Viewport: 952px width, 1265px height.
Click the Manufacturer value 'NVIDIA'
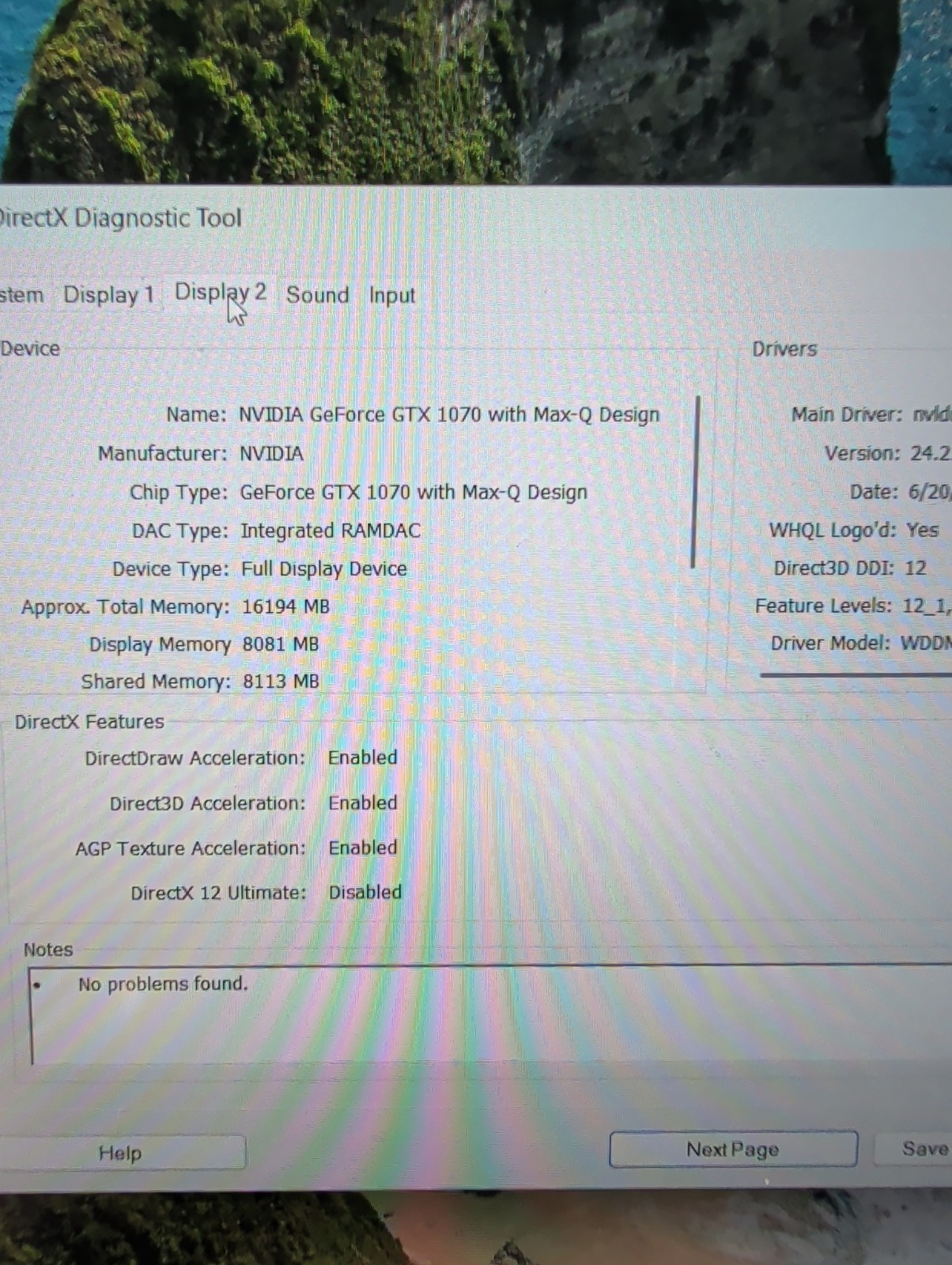click(x=271, y=453)
